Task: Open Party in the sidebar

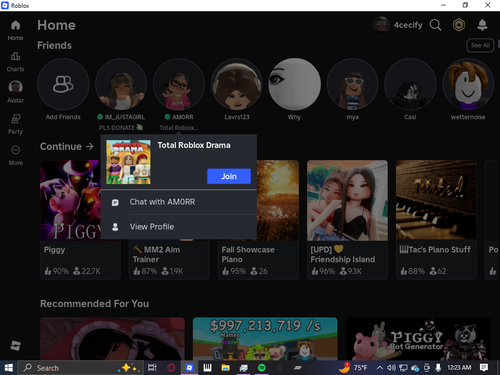Action: [x=15, y=124]
